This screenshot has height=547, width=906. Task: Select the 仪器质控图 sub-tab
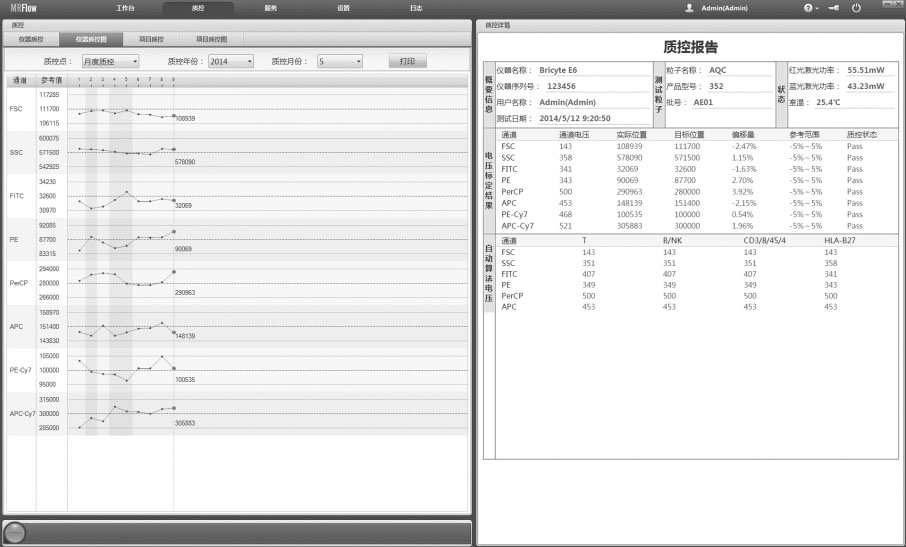pos(91,39)
